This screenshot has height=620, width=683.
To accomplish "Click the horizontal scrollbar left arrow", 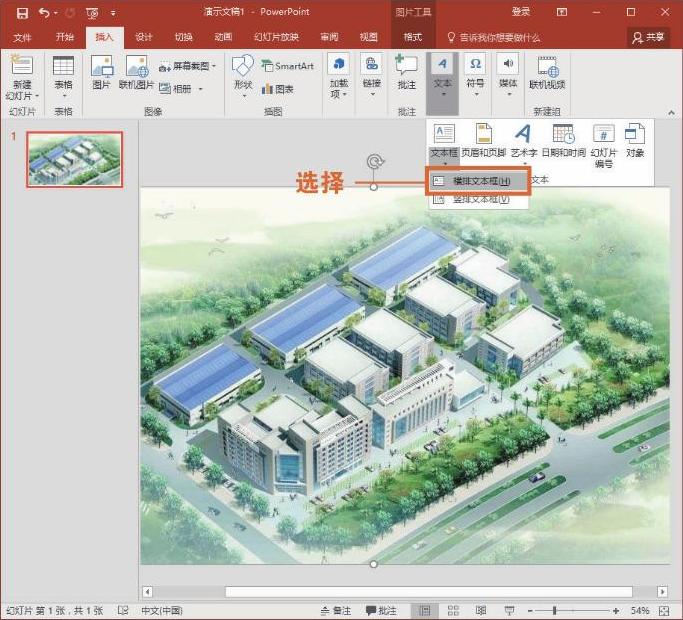I will (147, 592).
